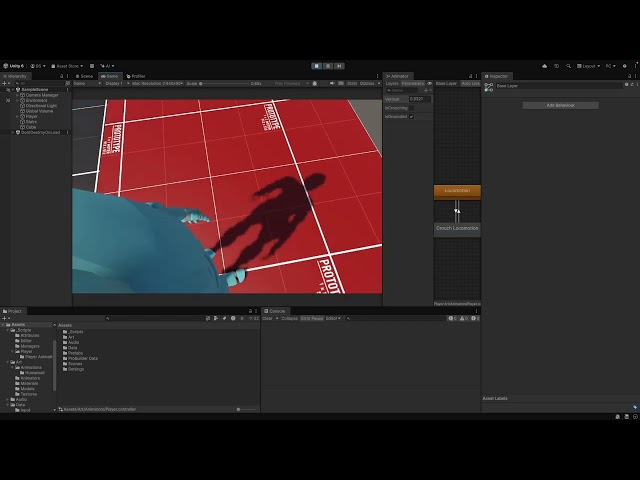The image size is (640, 480).
Task: Toggle the Animator eye visibility icon
Action: [x=429, y=83]
